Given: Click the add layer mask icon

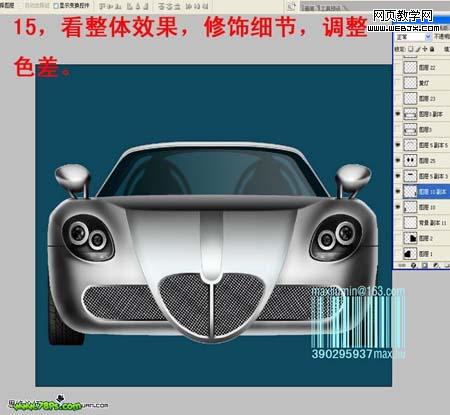Looking at the screenshot, I should click(425, 265).
